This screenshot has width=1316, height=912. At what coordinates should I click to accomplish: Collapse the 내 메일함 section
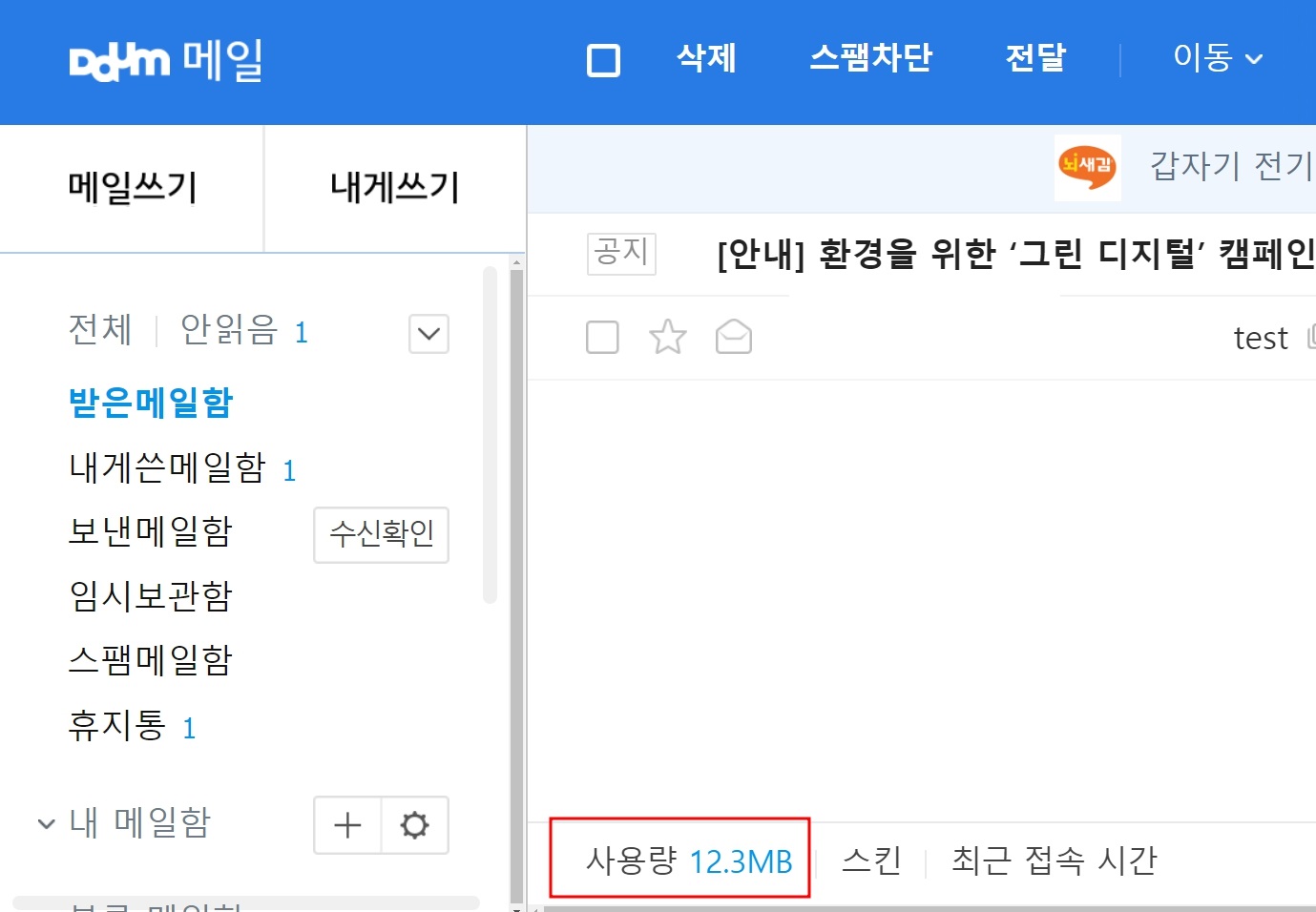click(45, 823)
